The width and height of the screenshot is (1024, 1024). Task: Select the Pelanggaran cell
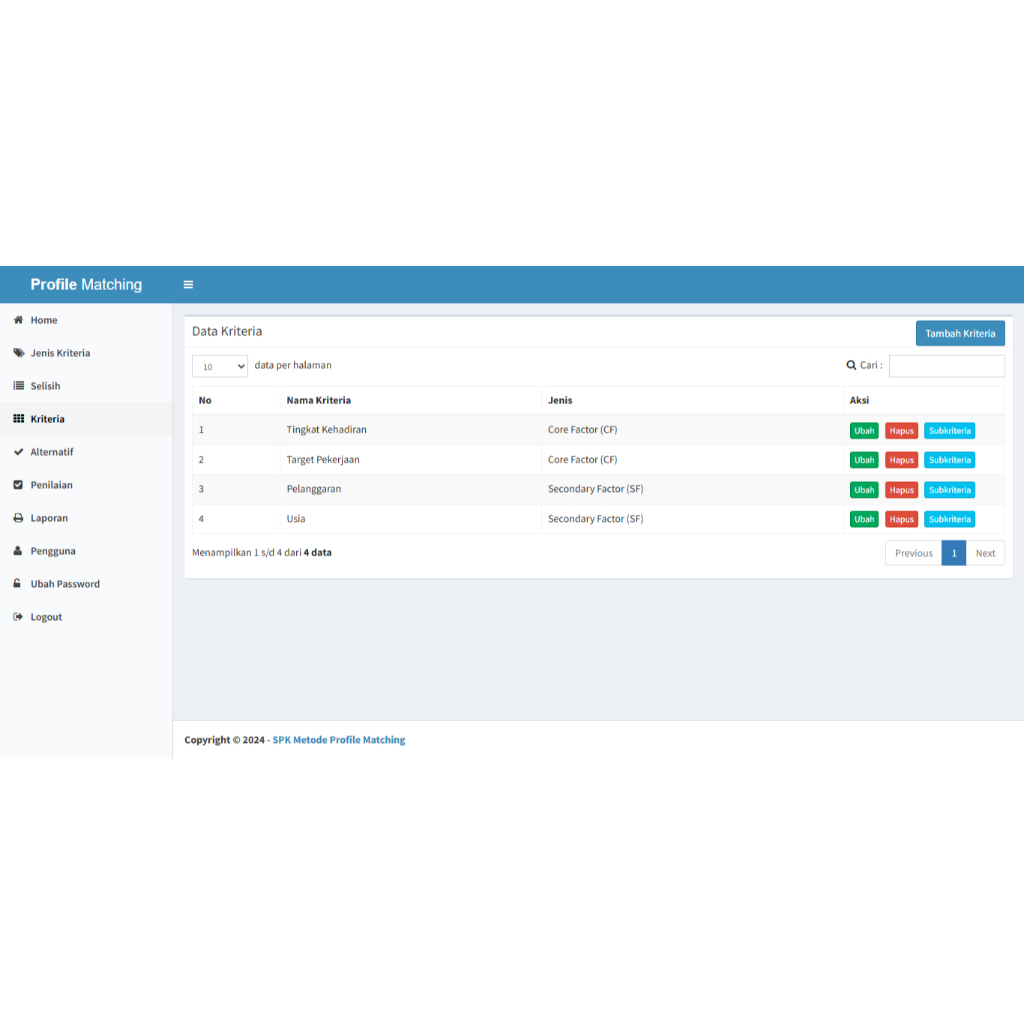tap(411, 489)
